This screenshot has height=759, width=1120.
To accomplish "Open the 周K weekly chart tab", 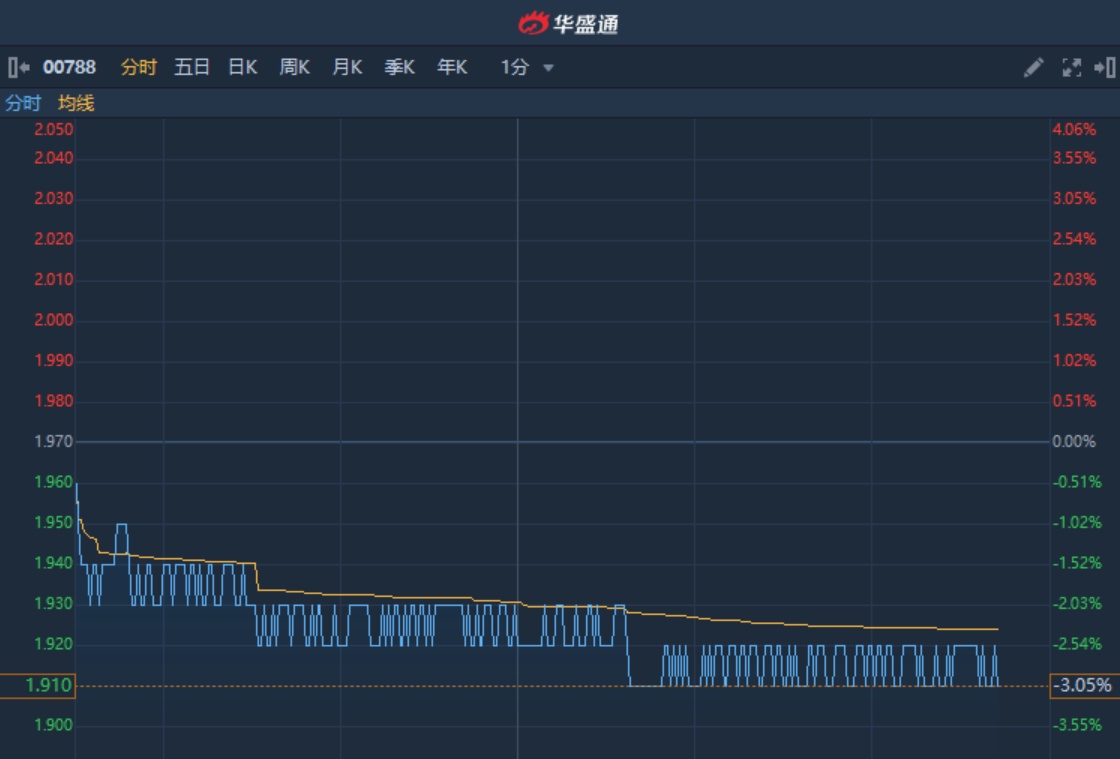I will click(x=294, y=67).
